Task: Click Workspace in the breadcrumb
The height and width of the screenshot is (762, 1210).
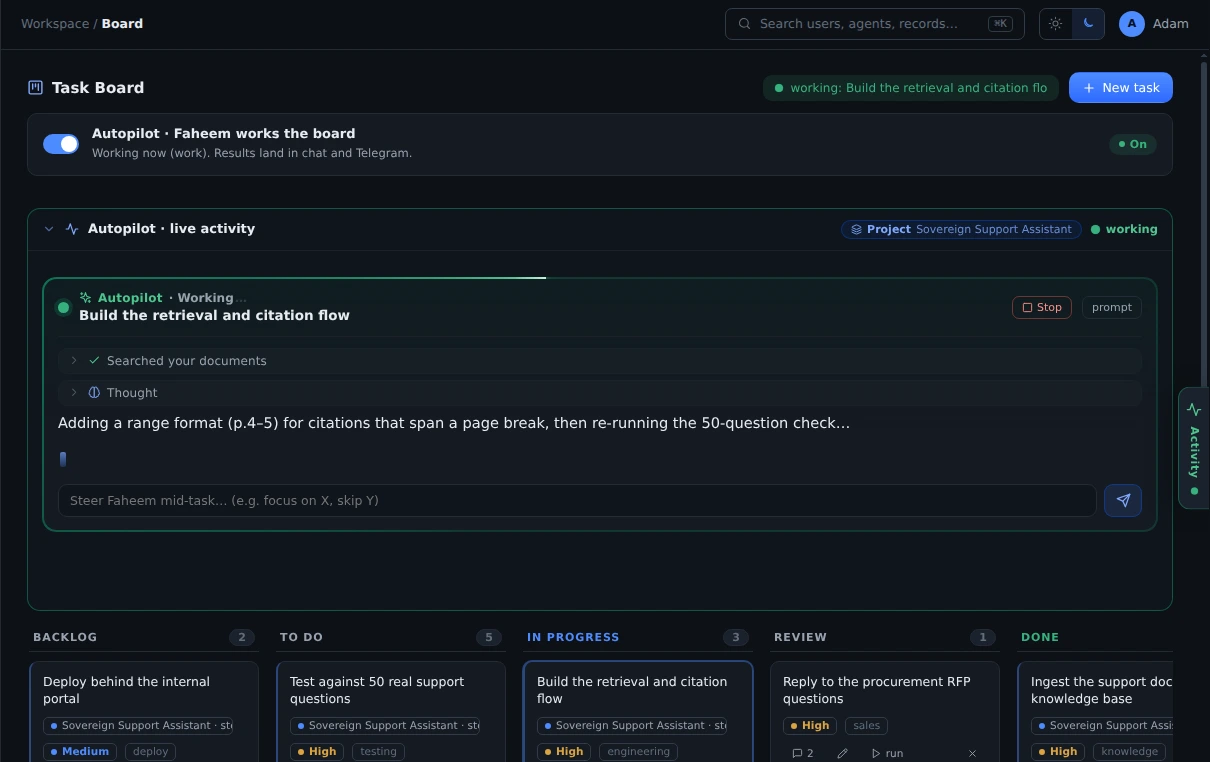Action: [55, 24]
